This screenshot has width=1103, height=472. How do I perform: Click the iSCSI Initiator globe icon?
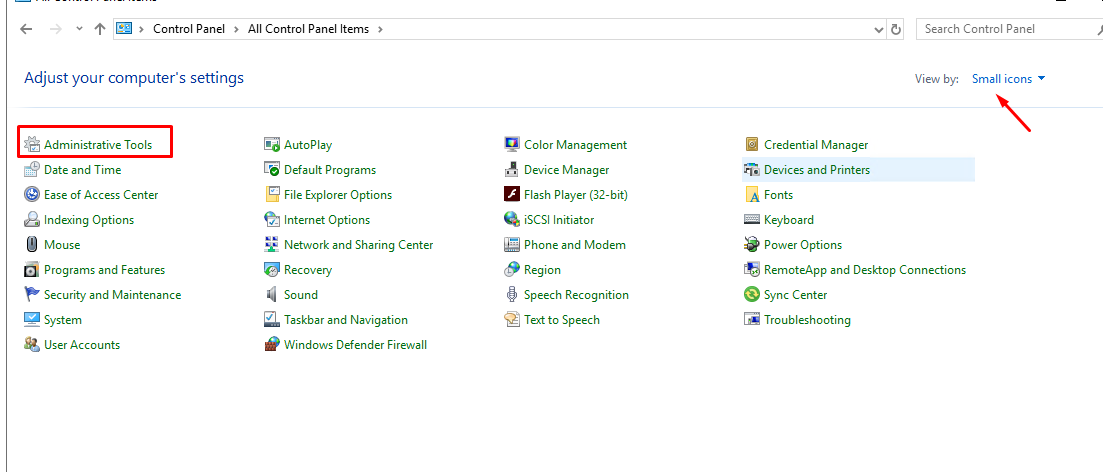[512, 219]
